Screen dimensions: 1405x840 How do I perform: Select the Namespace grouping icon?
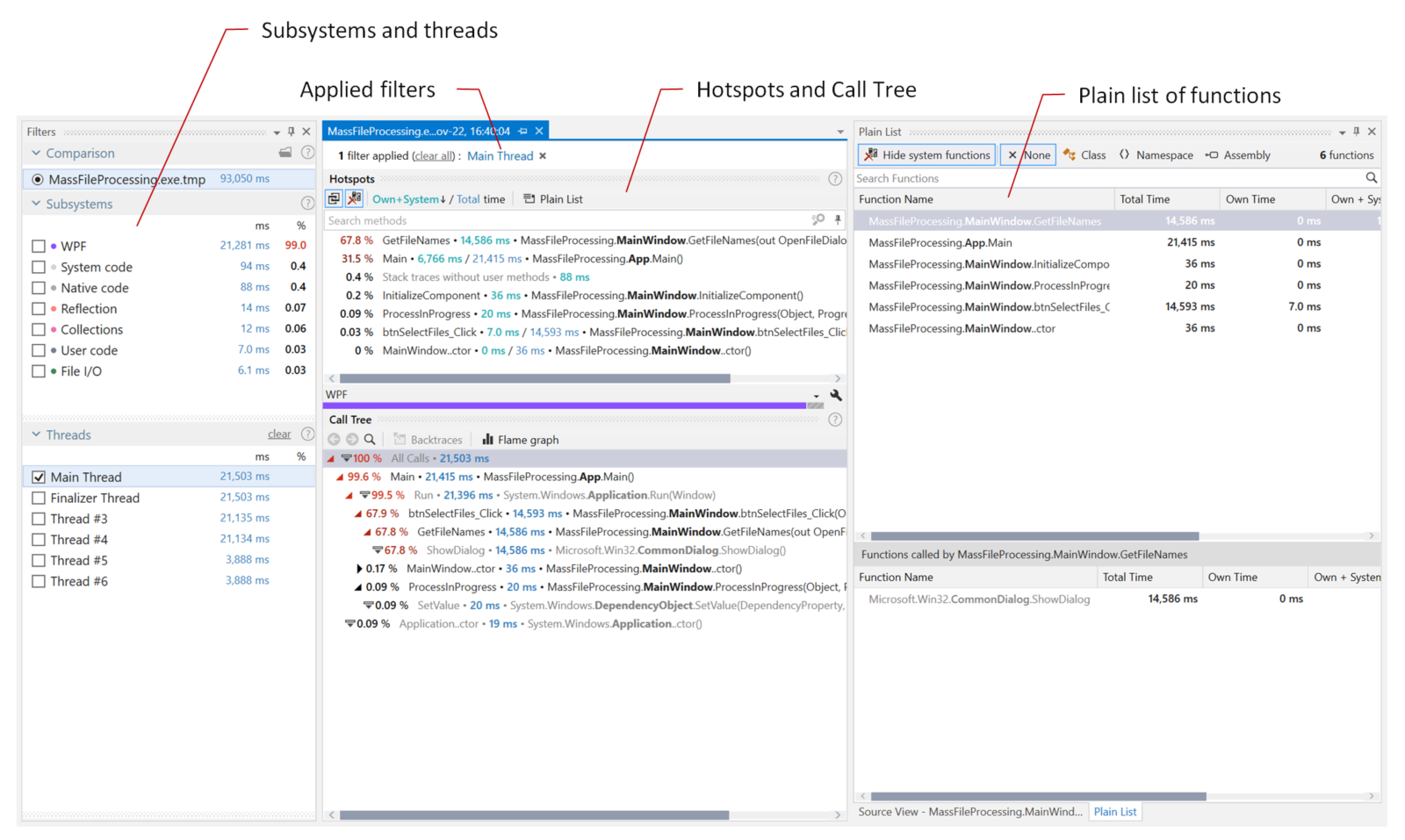(1125, 154)
